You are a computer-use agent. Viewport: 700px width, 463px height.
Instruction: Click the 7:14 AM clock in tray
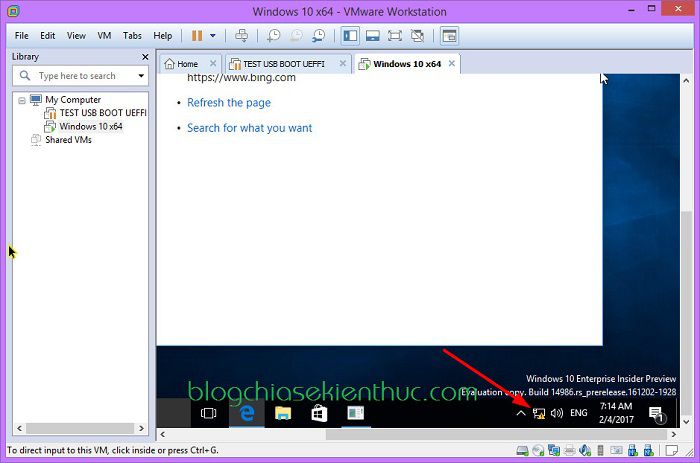616,406
